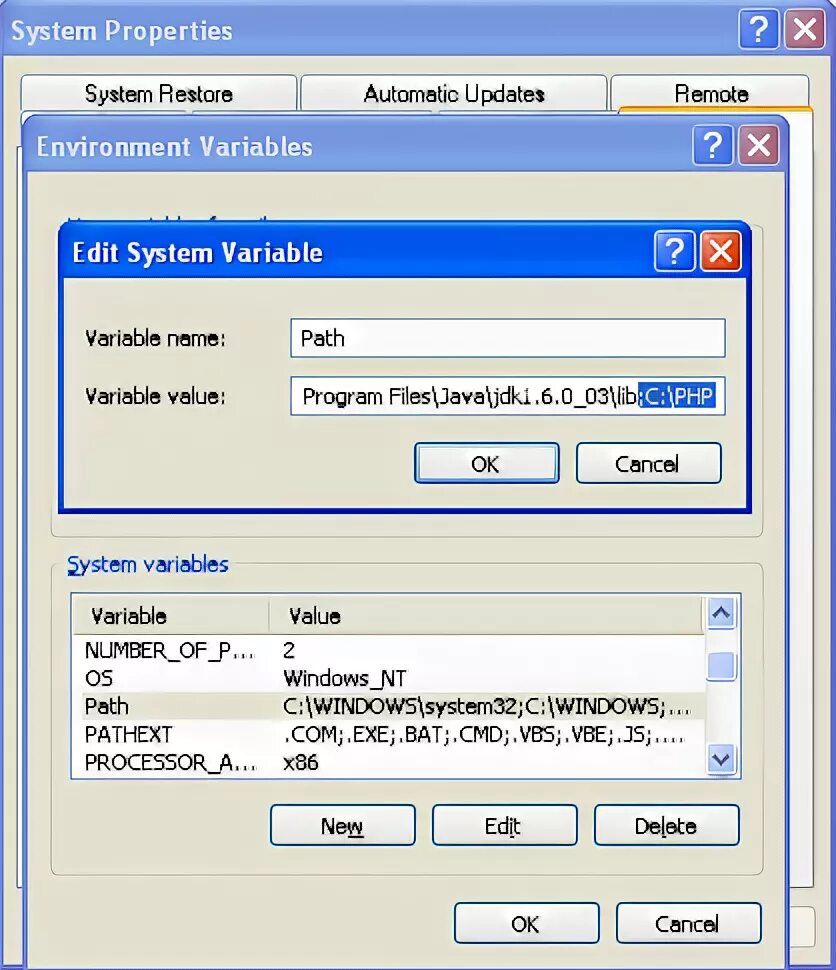This screenshot has width=836, height=970.
Task: Select the OS variable in the list
Action: (300, 678)
